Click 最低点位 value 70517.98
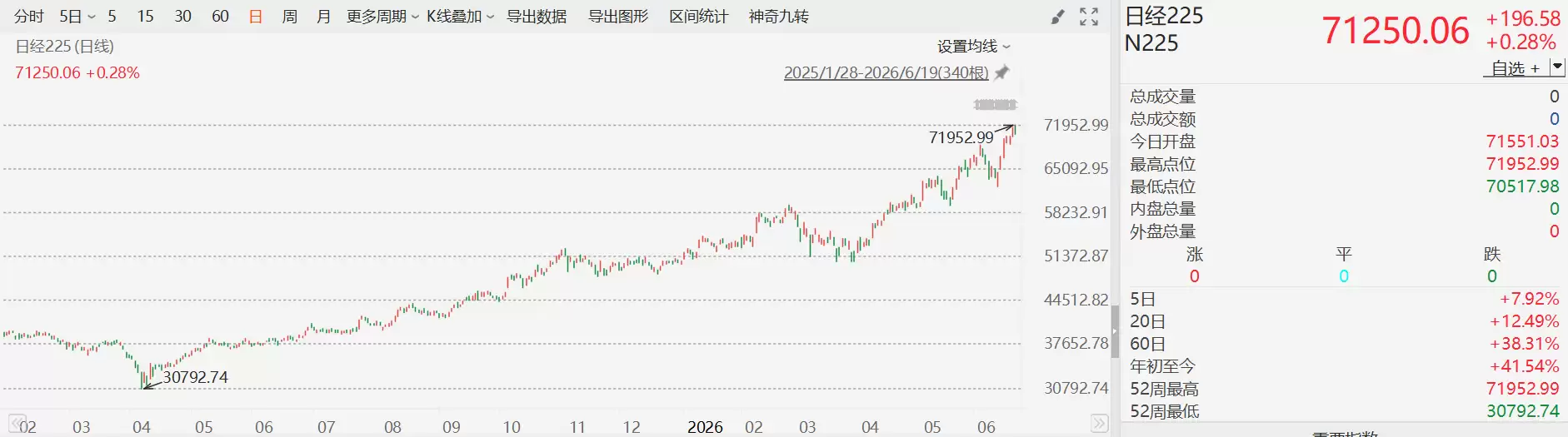 point(1522,186)
